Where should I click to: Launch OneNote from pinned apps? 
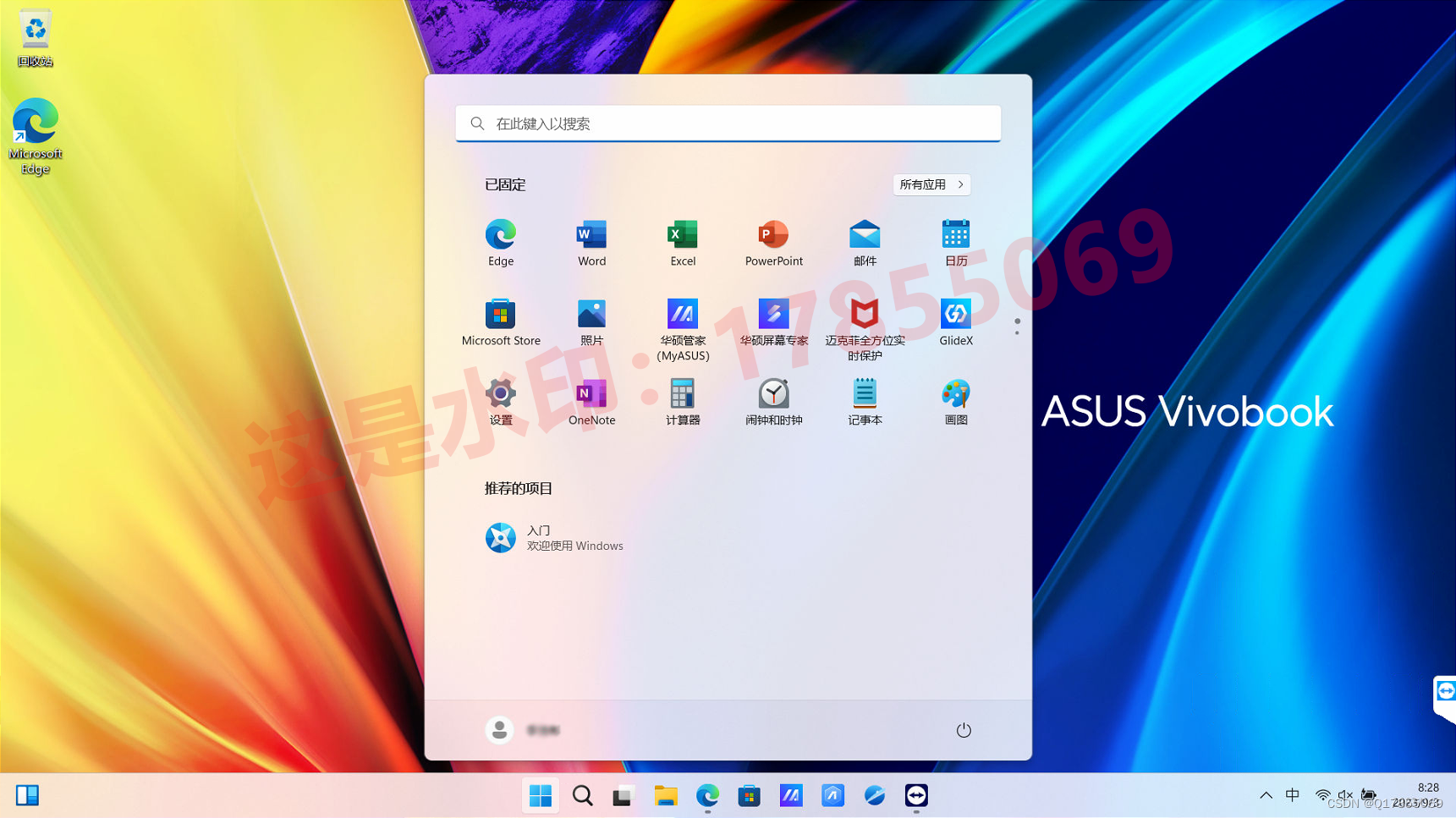(591, 402)
